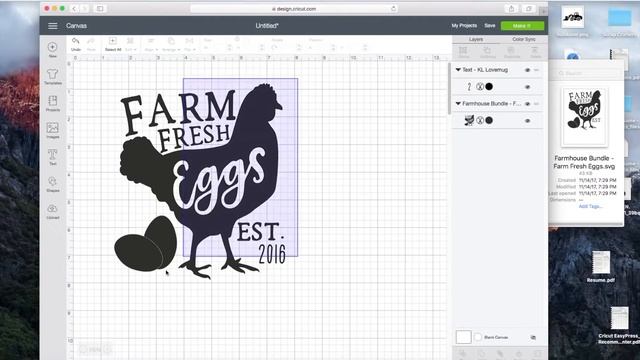Click the Blank Canvas white color swatch
The height and width of the screenshot is (360, 640).
point(463,337)
